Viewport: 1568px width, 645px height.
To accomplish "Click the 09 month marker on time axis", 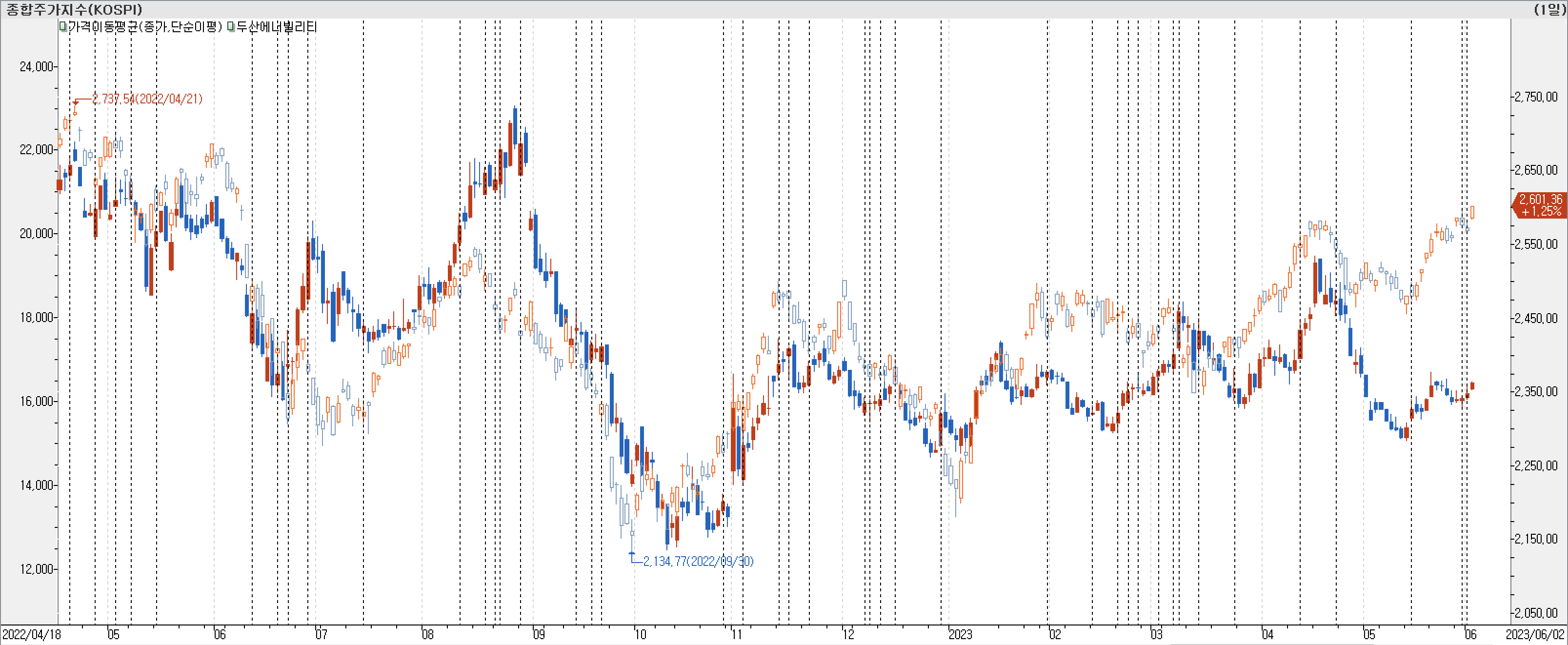I will [539, 635].
